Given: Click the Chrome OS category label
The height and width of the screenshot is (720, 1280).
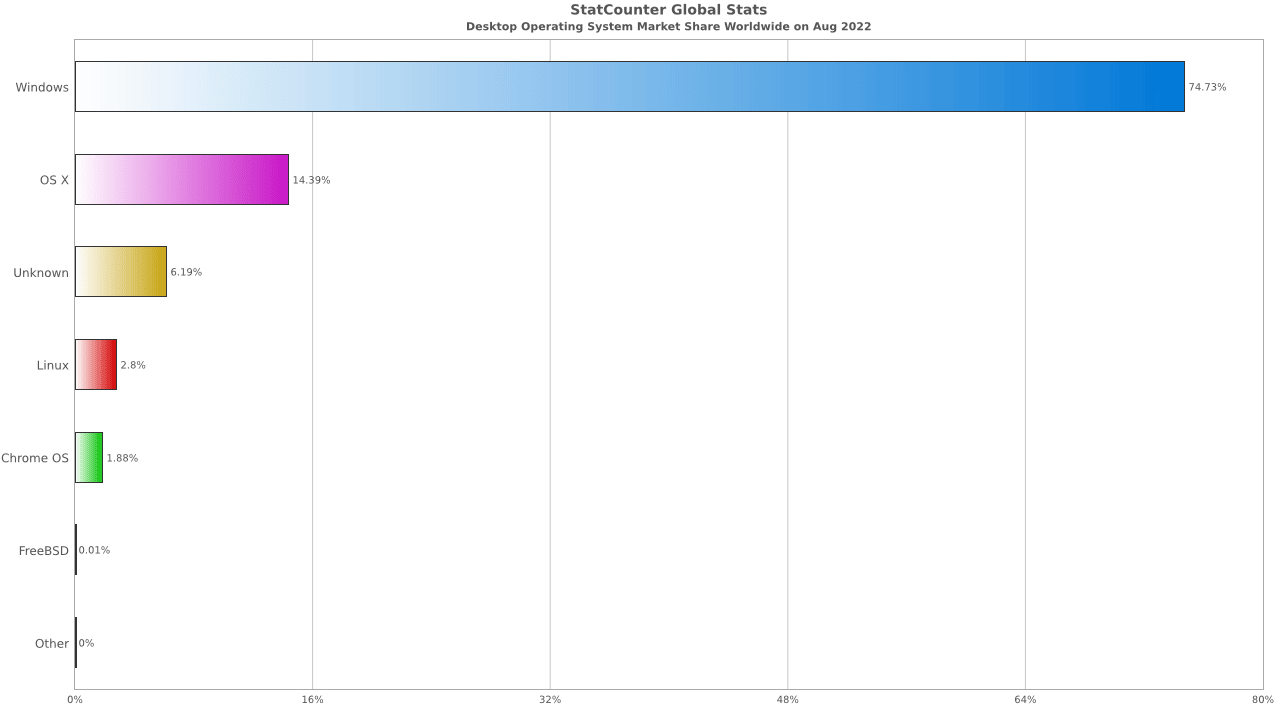Looking at the screenshot, I should click(35, 458).
